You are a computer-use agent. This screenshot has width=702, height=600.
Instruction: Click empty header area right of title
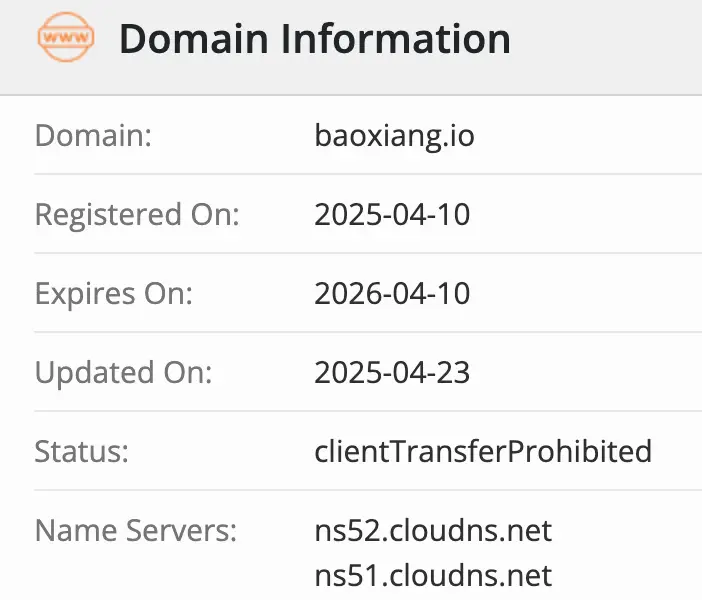[x=610, y=40]
